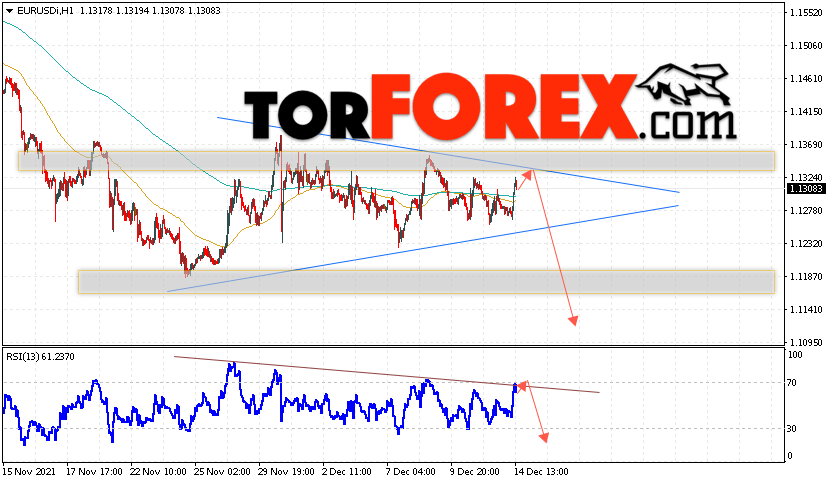The height and width of the screenshot is (483, 830).
Task: Click the 7 Dec 04:00 time label
Action: click(411, 471)
